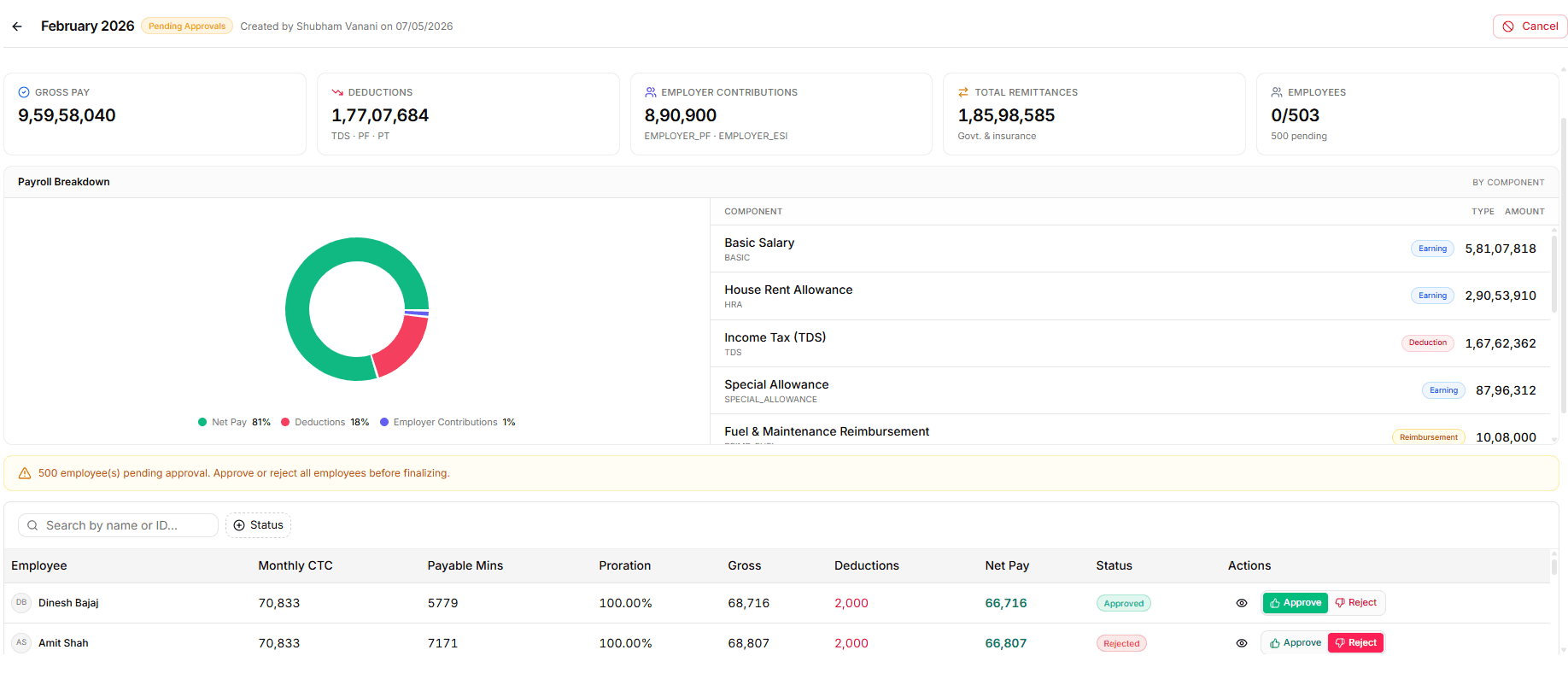
Task: Sort table by Net Pay column
Action: 1007,565
